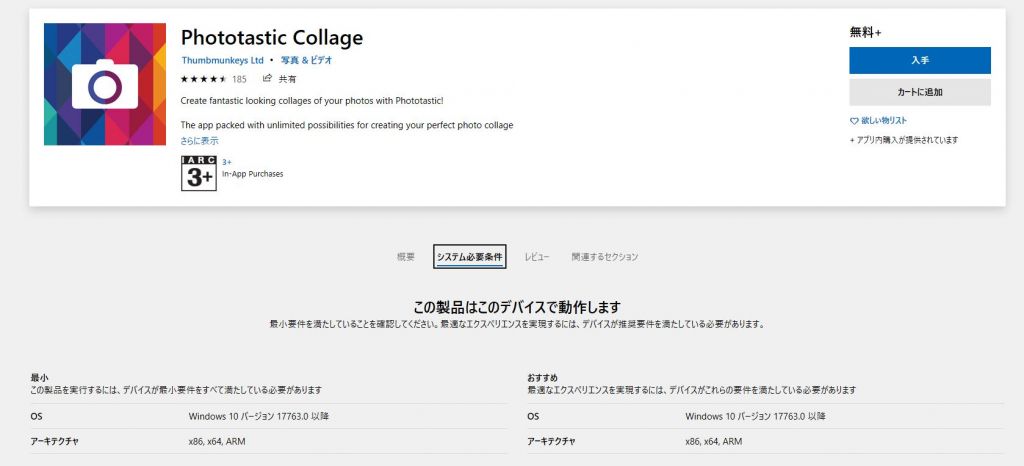Click the Phototastic Collage app icon
This screenshot has width=1024, height=466.
pos(105,84)
